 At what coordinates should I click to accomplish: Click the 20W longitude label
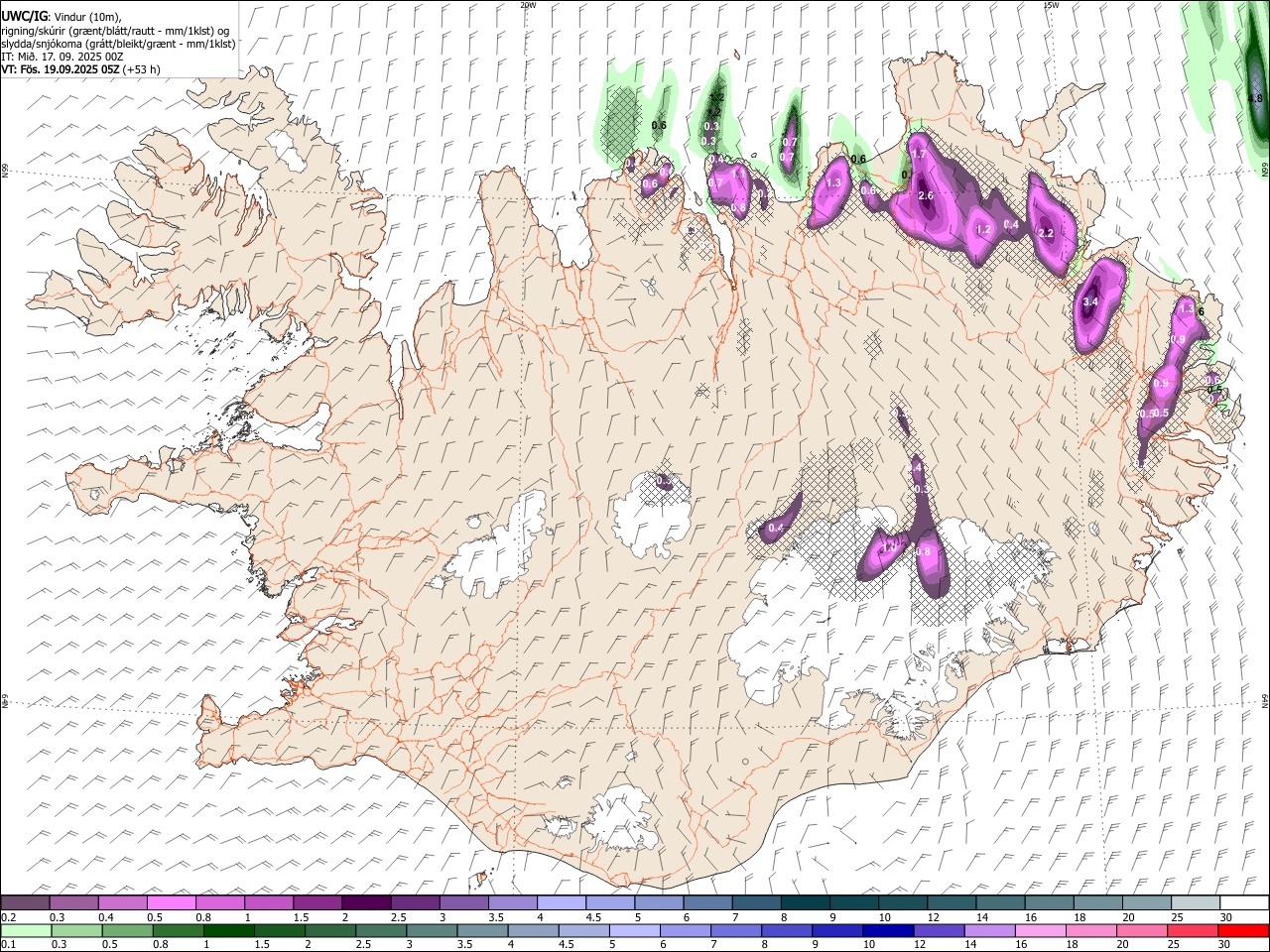(x=528, y=5)
